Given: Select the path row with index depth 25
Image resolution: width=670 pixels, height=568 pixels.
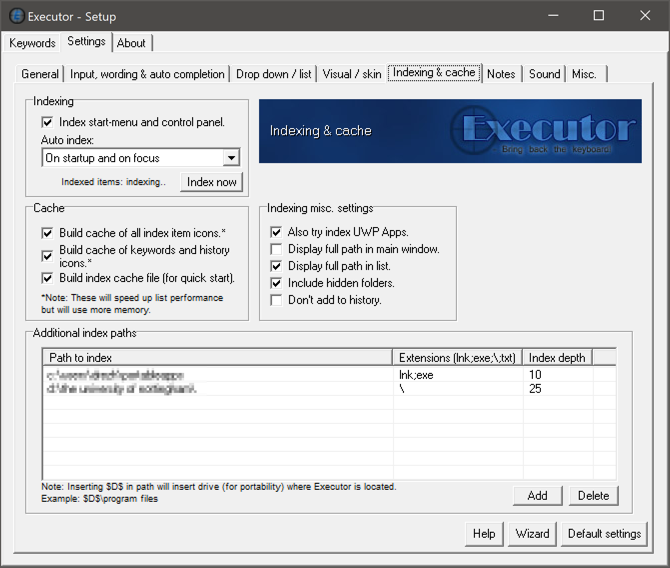Looking at the screenshot, I should pyautogui.click(x=329, y=389).
